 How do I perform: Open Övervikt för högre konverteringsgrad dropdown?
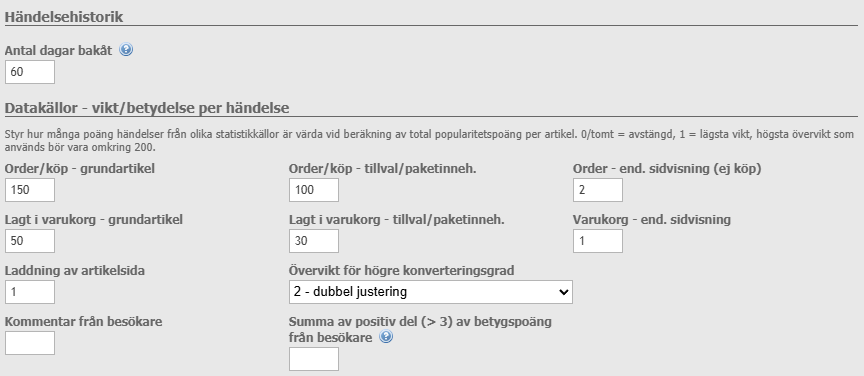[x=430, y=292]
